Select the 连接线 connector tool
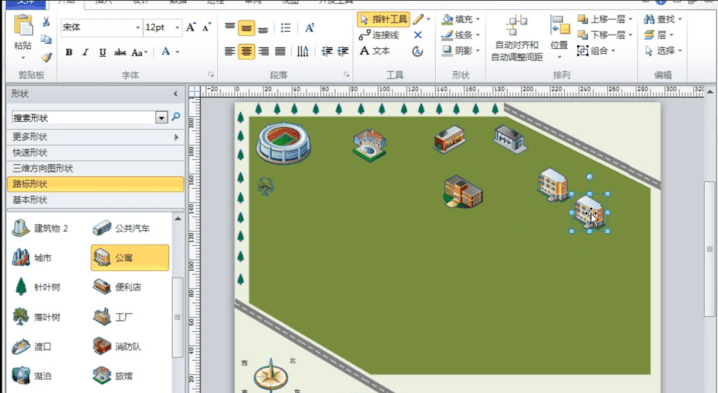The height and width of the screenshot is (393, 718). [379, 35]
